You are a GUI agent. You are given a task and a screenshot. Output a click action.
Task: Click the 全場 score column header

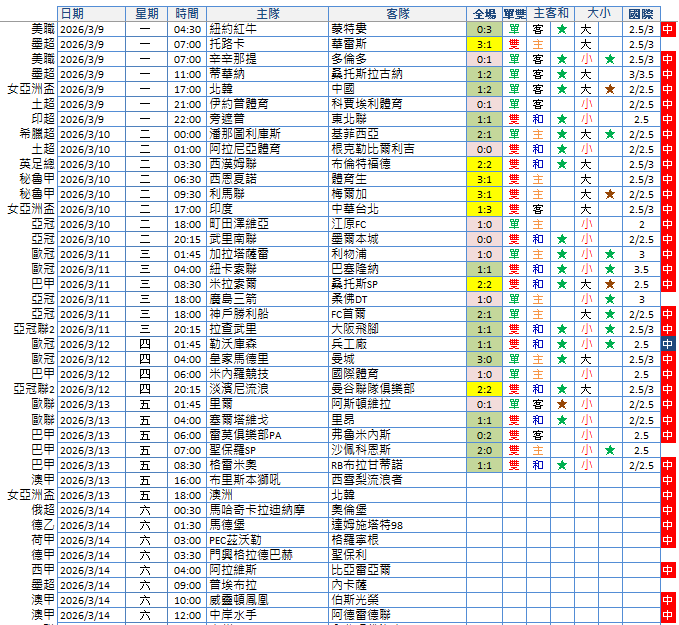point(484,14)
